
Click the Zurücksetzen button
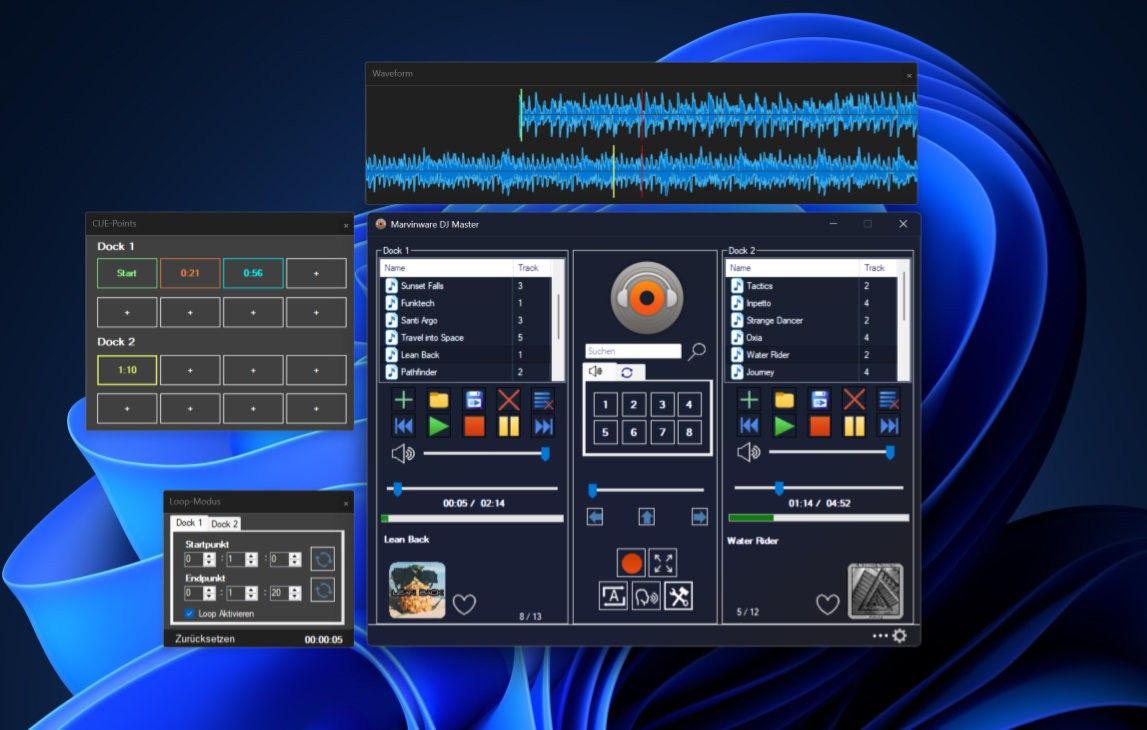pyautogui.click(x=203, y=639)
